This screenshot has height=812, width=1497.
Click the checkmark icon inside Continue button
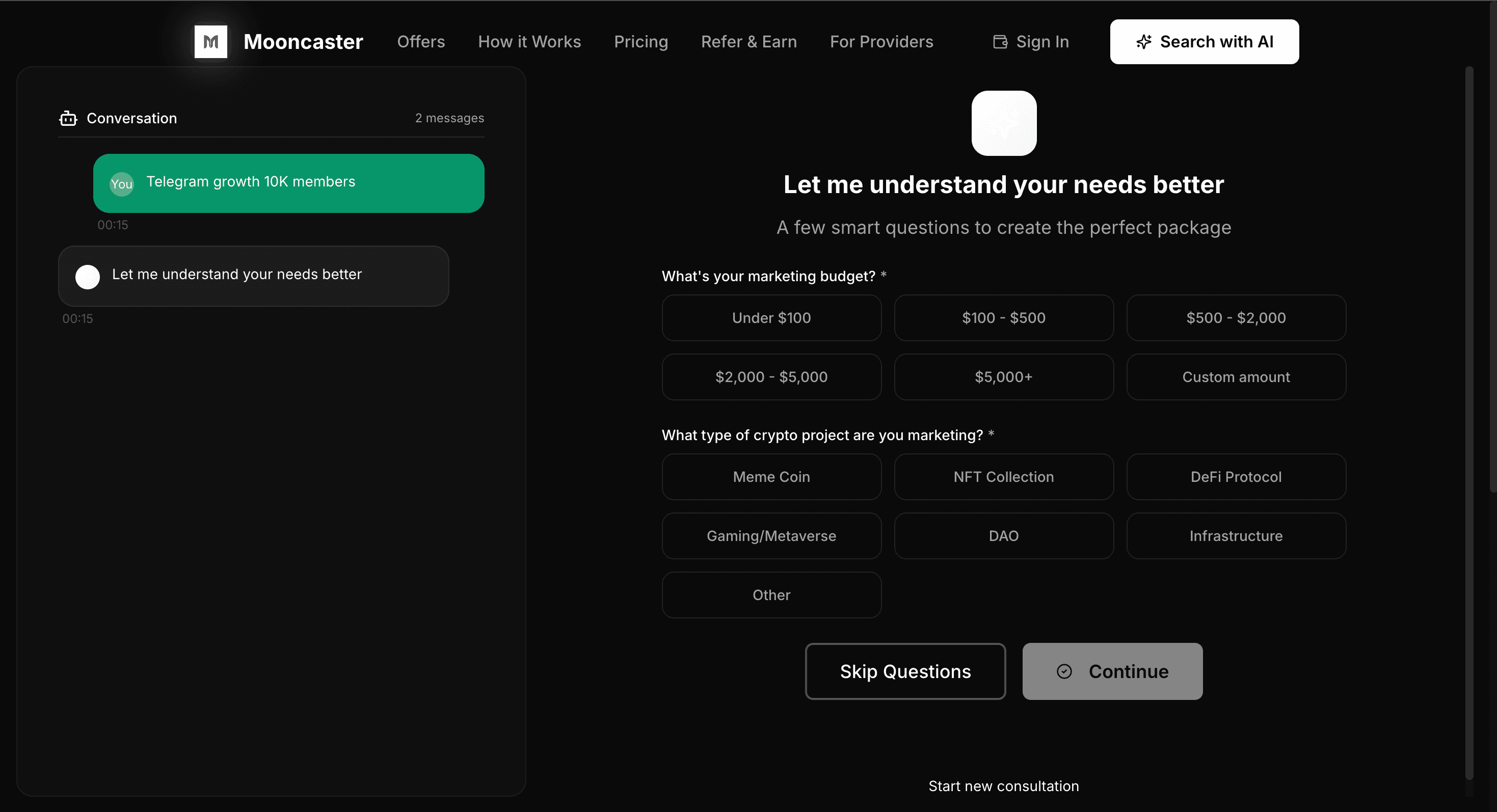1064,671
